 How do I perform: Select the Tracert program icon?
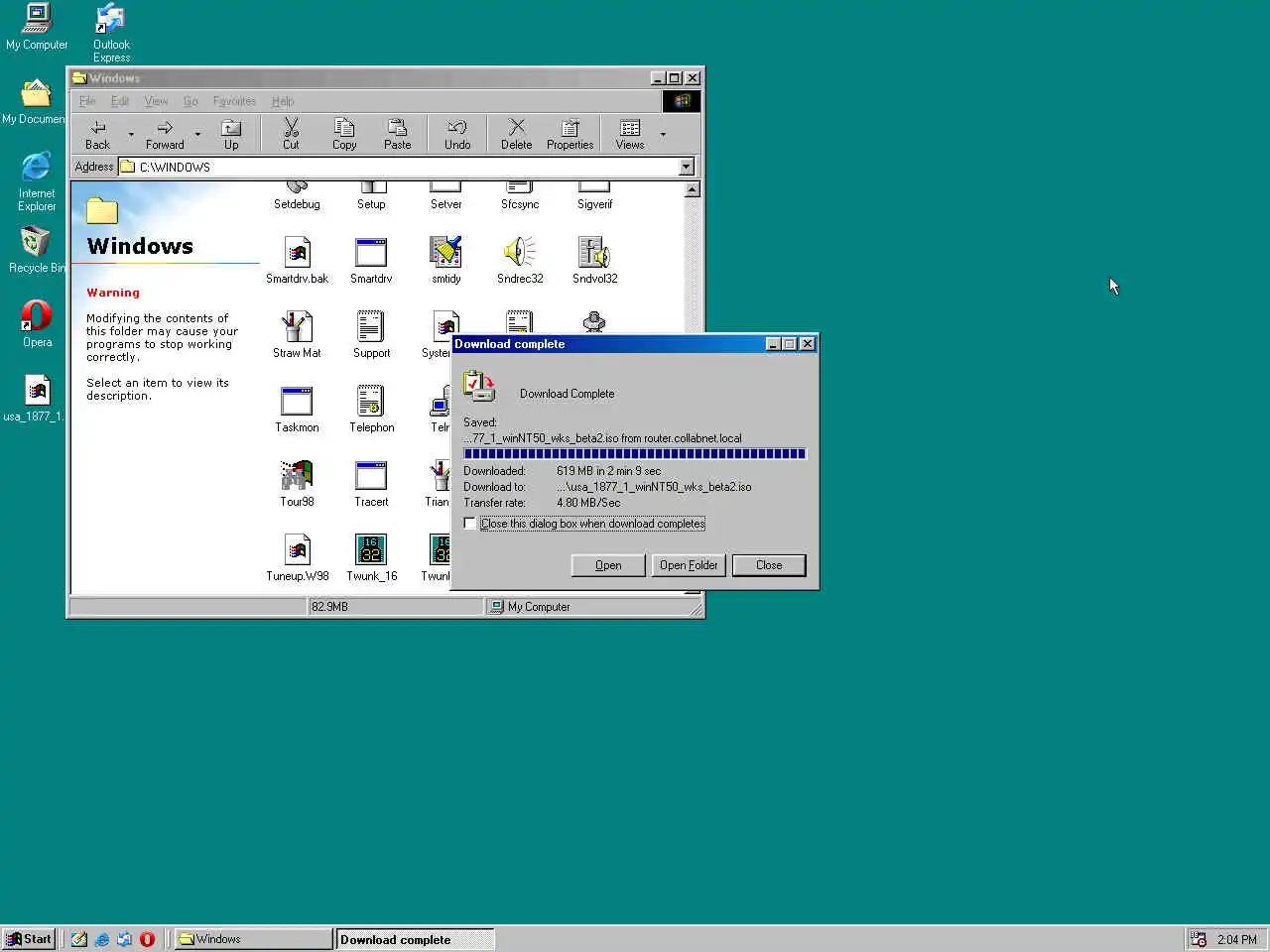[x=371, y=484]
